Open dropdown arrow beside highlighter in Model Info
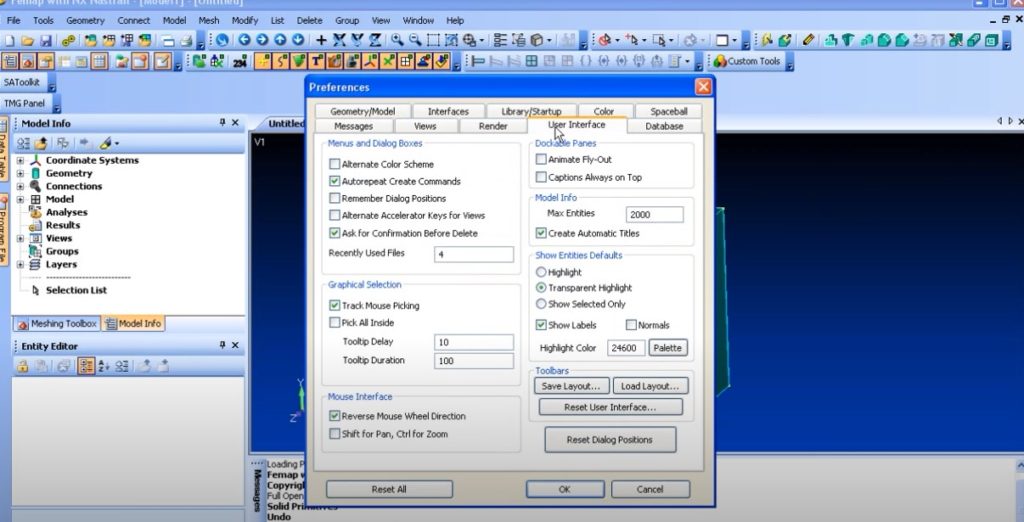 coord(116,143)
